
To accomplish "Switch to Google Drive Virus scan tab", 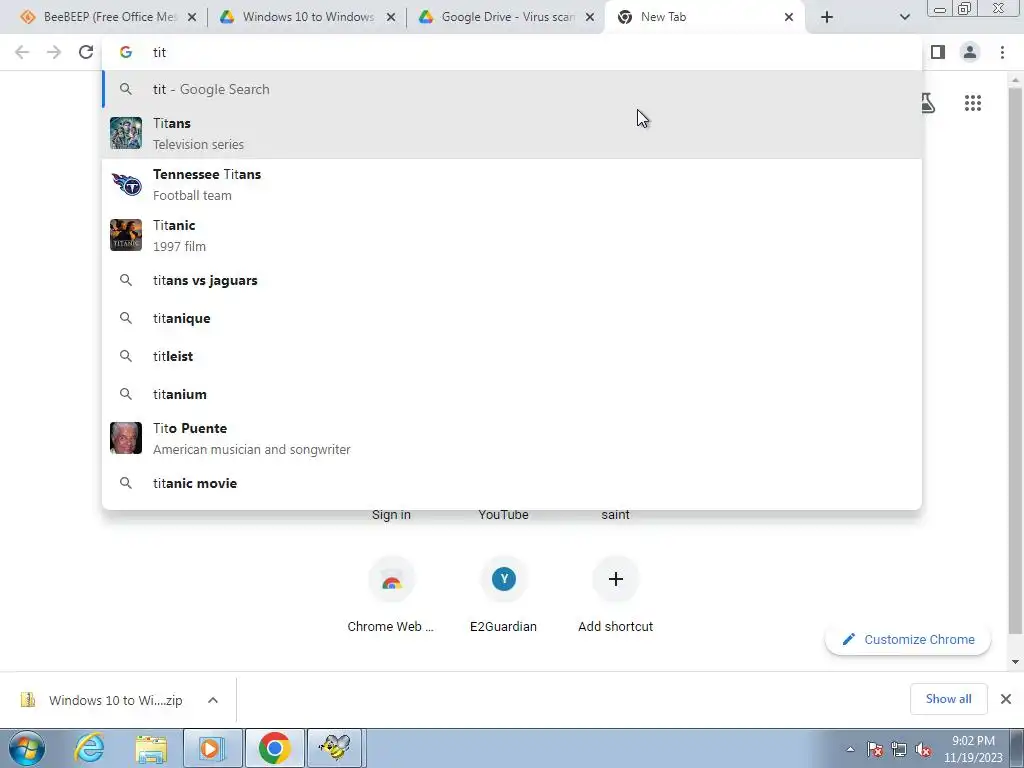I will coord(506,17).
